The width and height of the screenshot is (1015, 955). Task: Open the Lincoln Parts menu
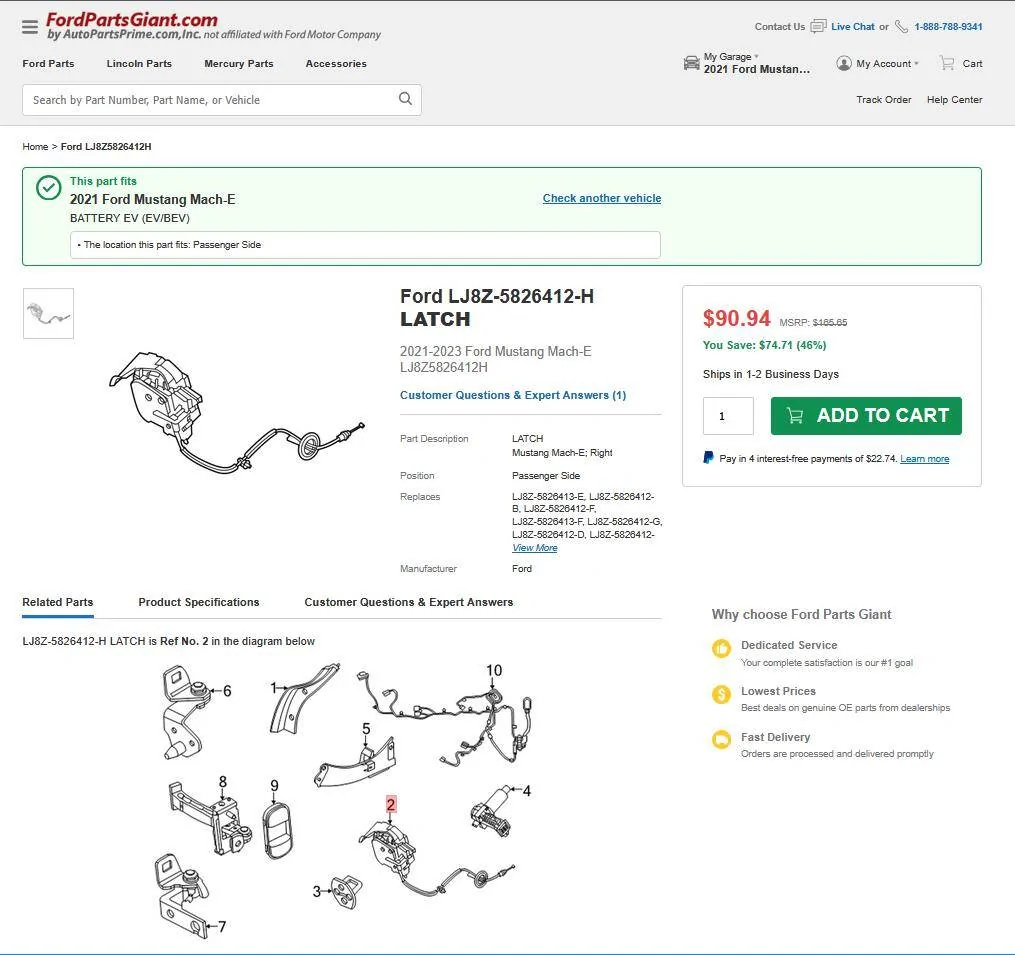pyautogui.click(x=139, y=63)
